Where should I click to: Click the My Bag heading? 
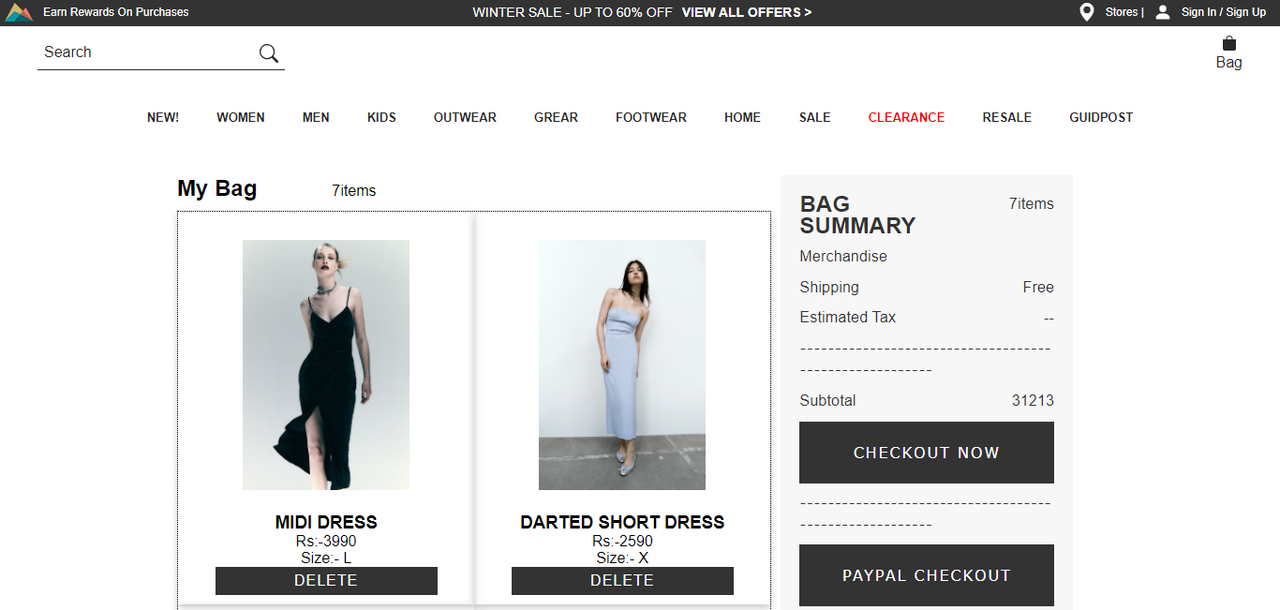coord(217,188)
